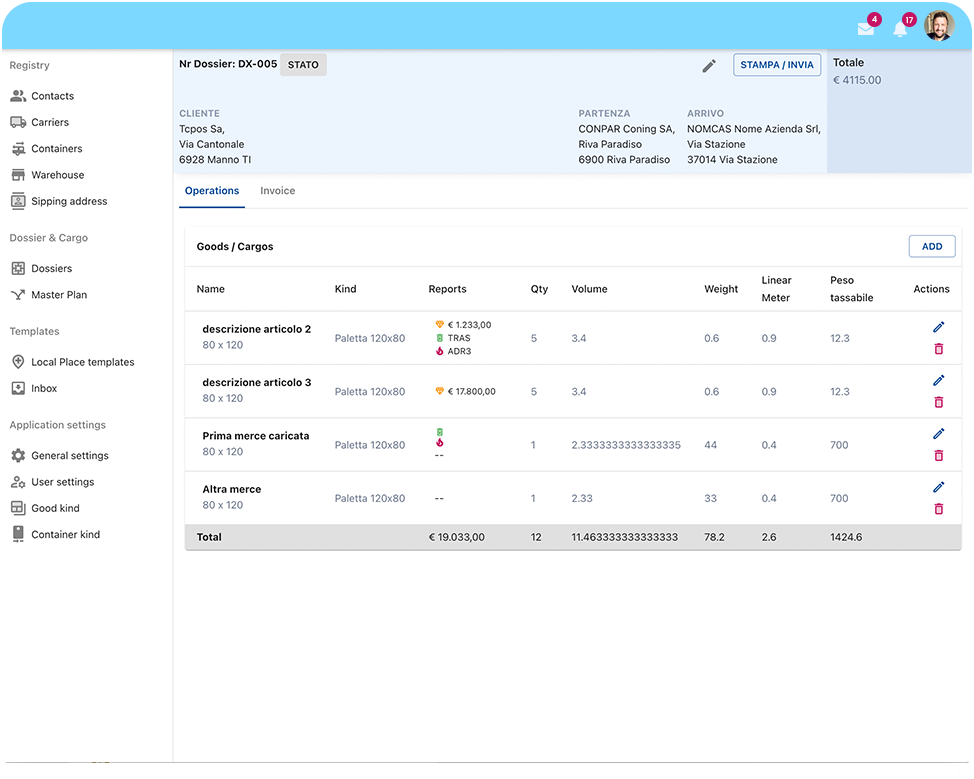Screen dimensions: 974x779
Task: Open Dossiers in the sidebar
Action: point(52,268)
